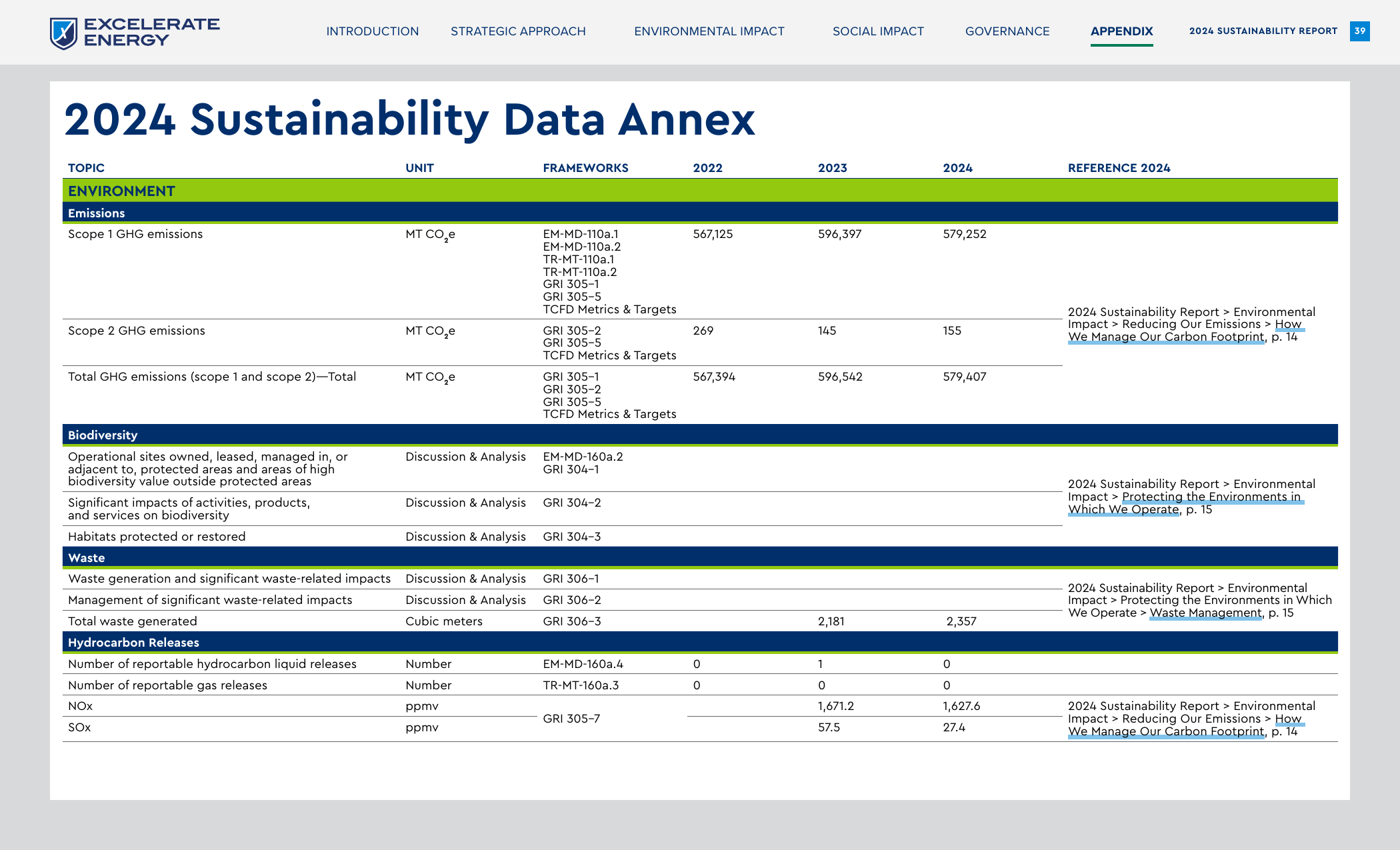Select Scope 1 2023 value 596,397

[x=839, y=234]
